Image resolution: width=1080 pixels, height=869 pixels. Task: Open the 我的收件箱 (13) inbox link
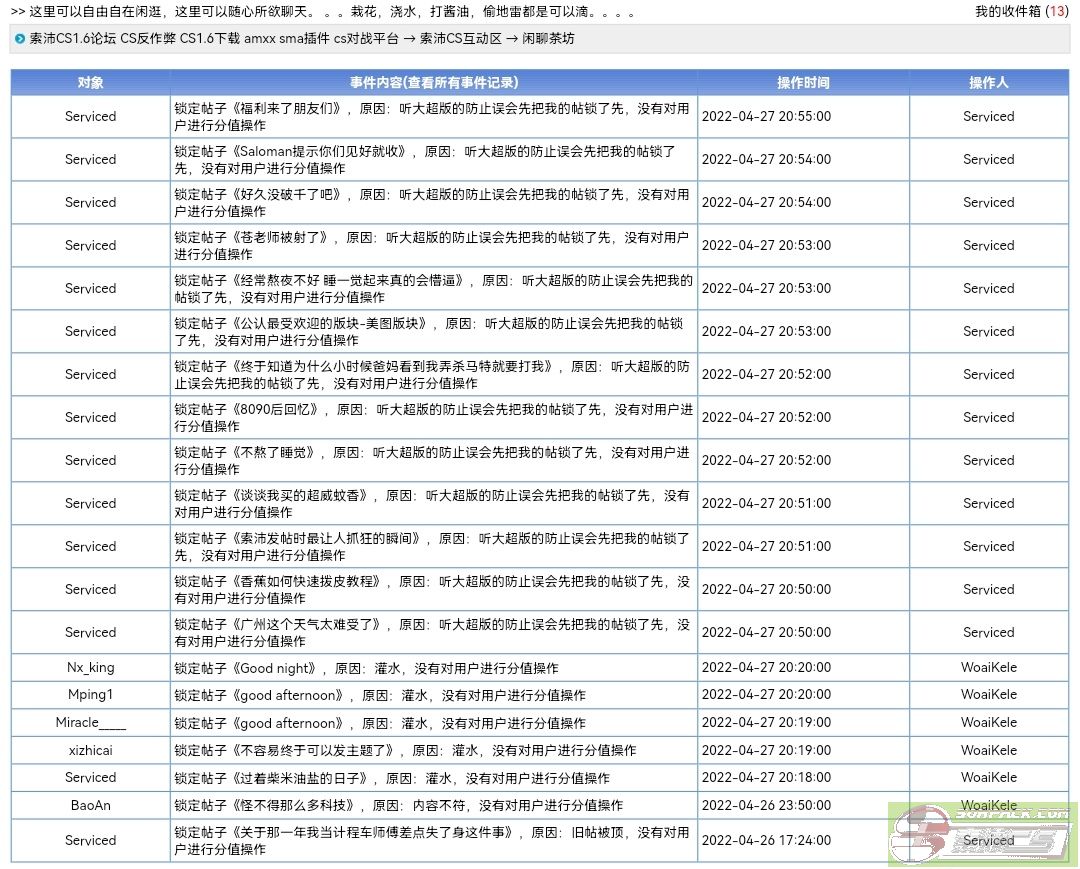click(1021, 12)
